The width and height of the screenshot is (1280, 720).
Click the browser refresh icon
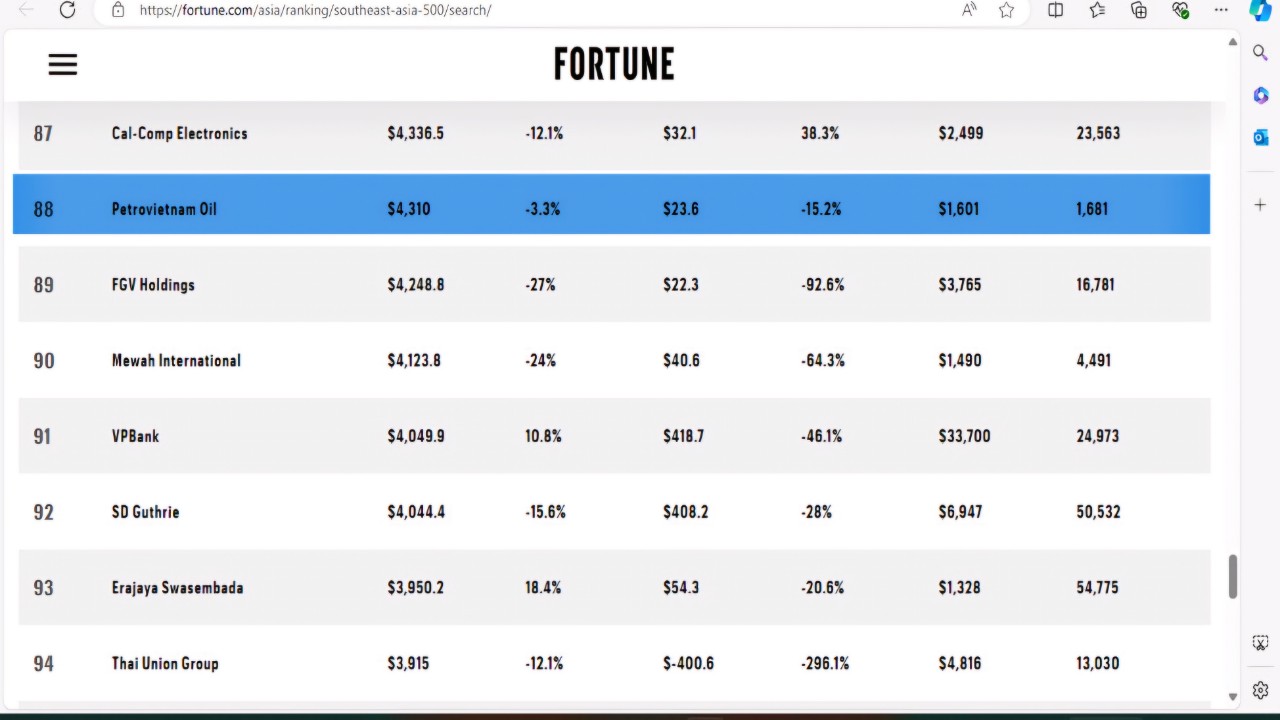click(x=67, y=10)
